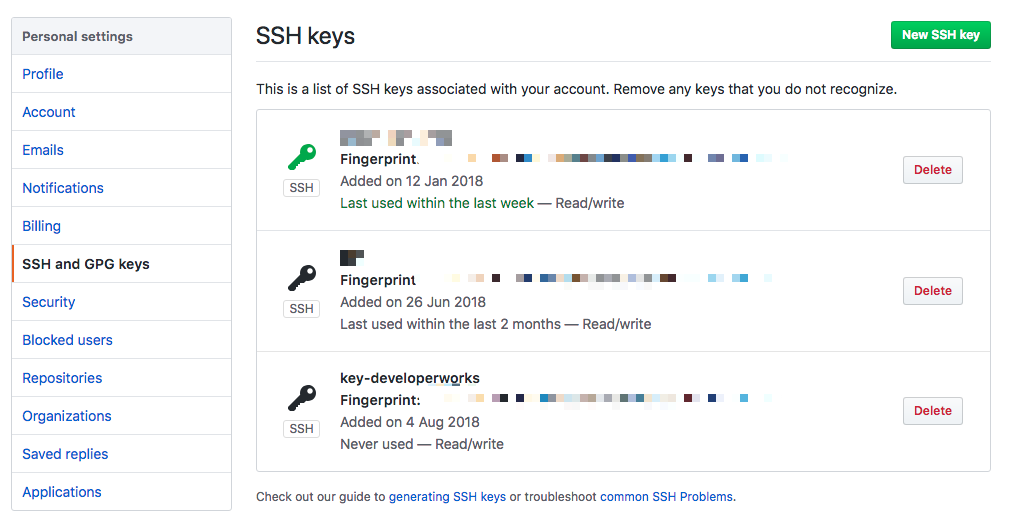Click the key-developerworks key title

click(410, 378)
